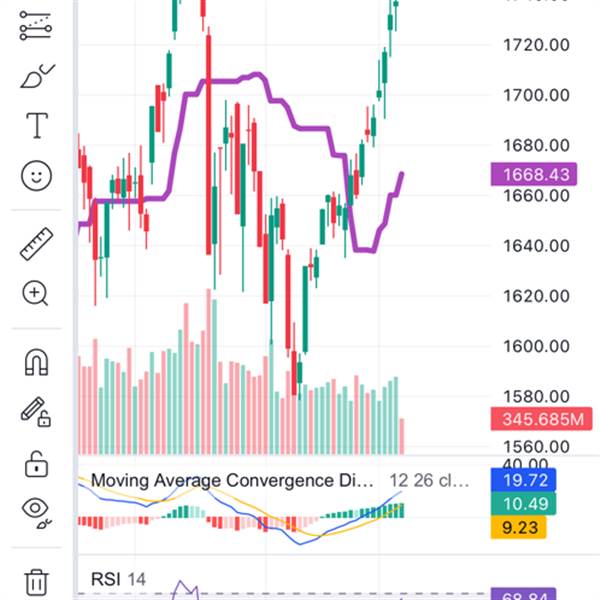Click the green 10.49 histogram value label
This screenshot has height=600, width=600.
(x=530, y=502)
